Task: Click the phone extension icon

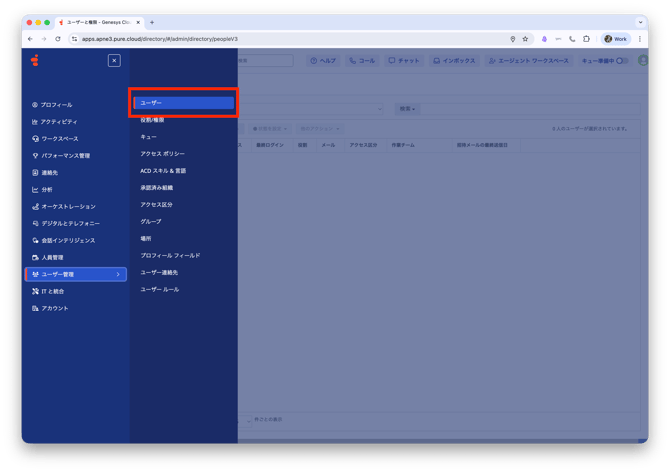Action: [x=572, y=39]
